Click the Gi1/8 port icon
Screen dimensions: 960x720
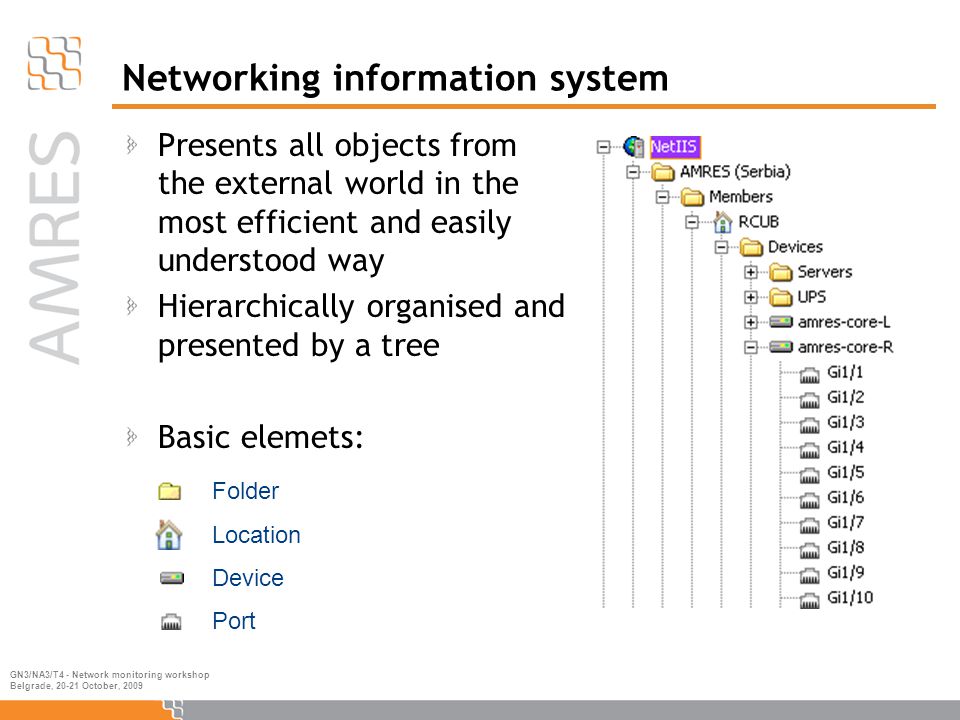(809, 550)
